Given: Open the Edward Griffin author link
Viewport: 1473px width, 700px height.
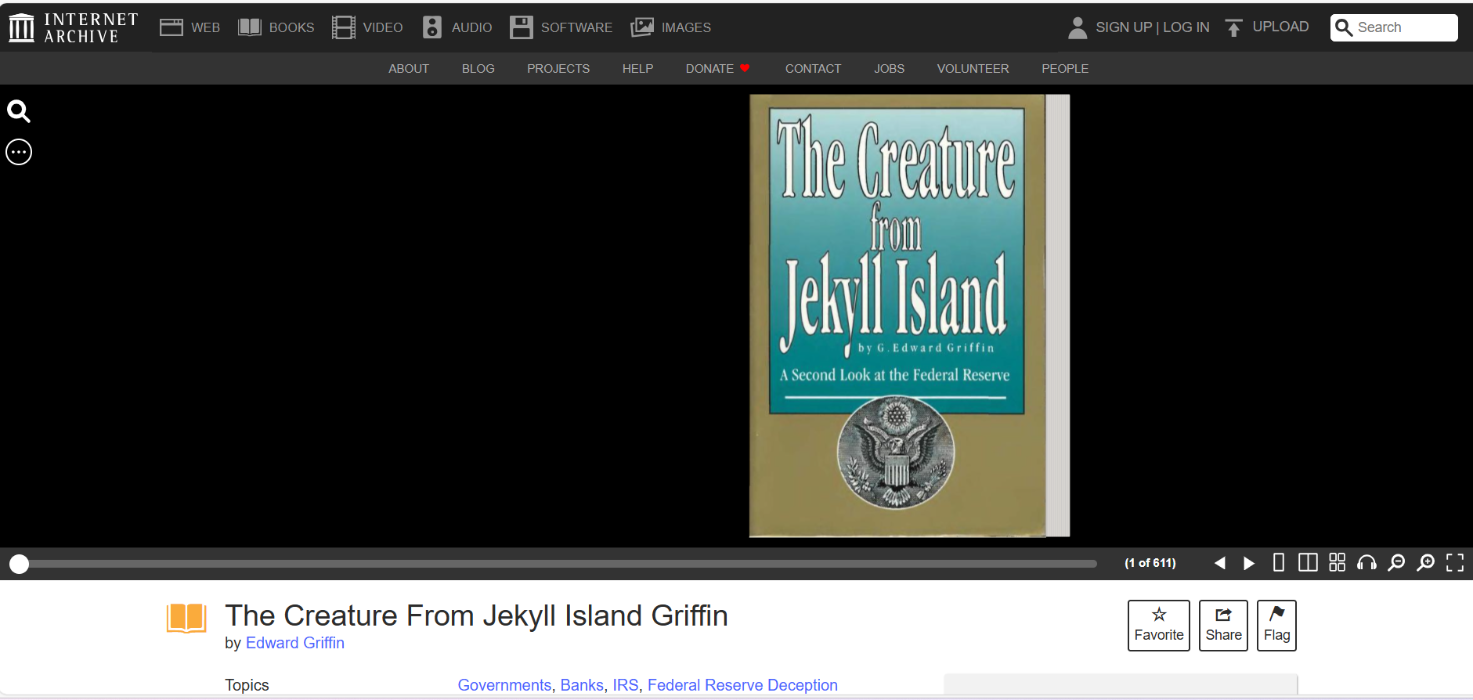Looking at the screenshot, I should coord(295,643).
